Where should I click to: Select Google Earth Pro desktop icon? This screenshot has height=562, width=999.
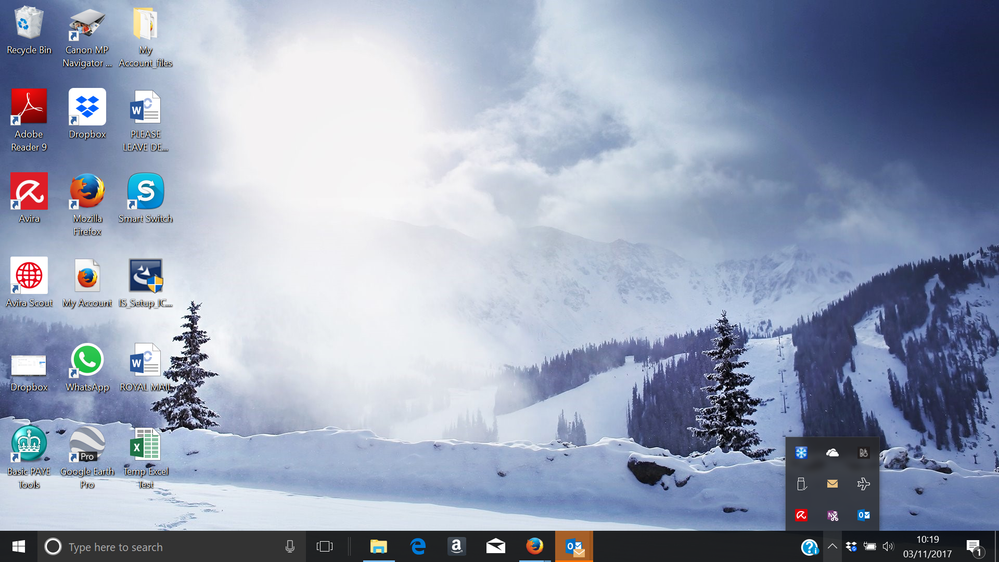(87, 445)
